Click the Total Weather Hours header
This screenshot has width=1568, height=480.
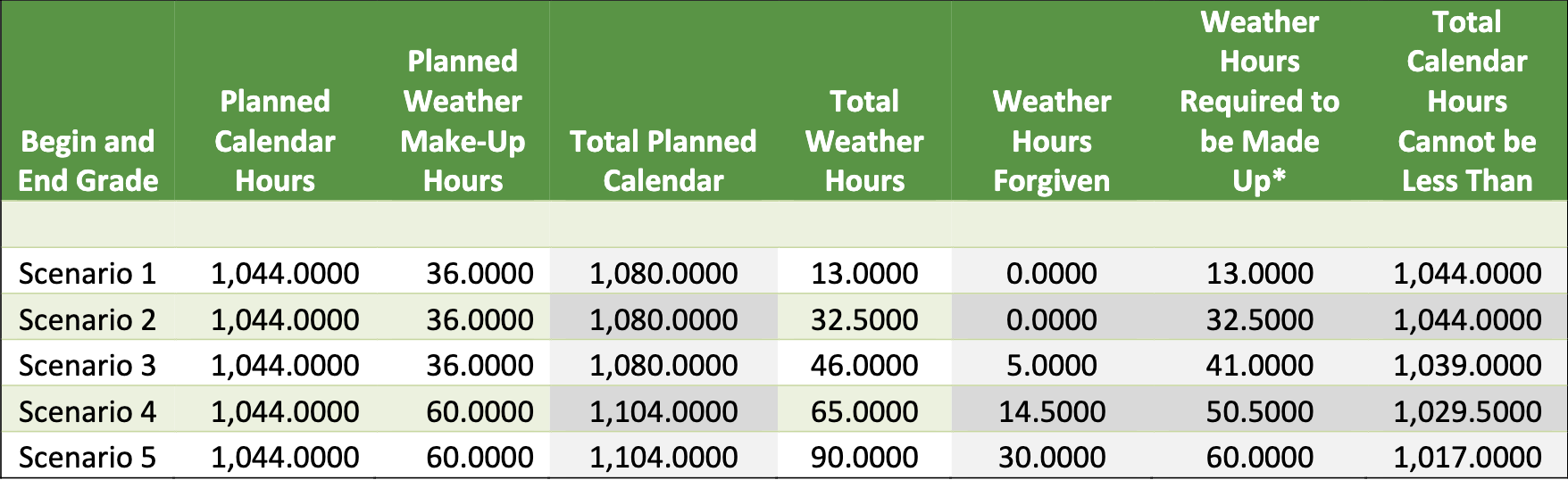pyautogui.click(x=864, y=141)
